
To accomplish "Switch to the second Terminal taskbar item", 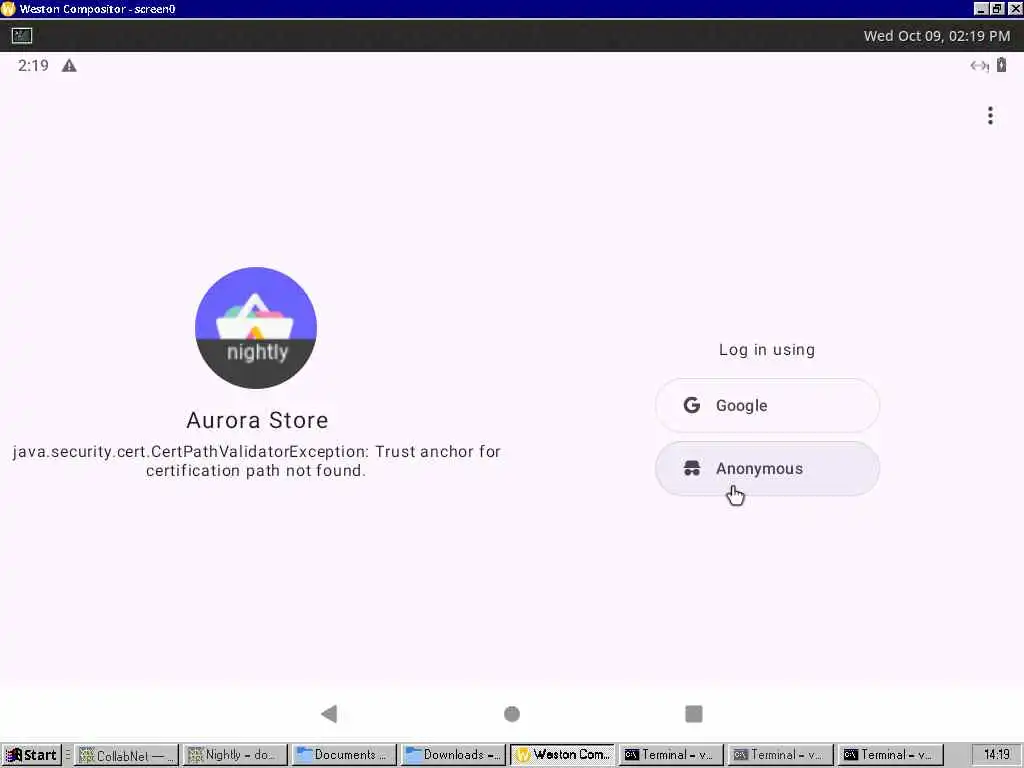I will point(780,755).
